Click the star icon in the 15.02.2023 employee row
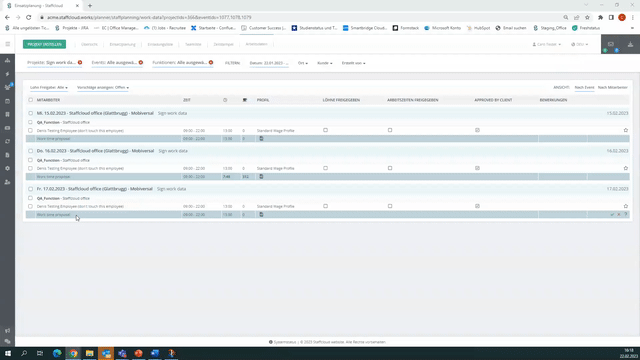This screenshot has height=360, width=640. tap(626, 130)
